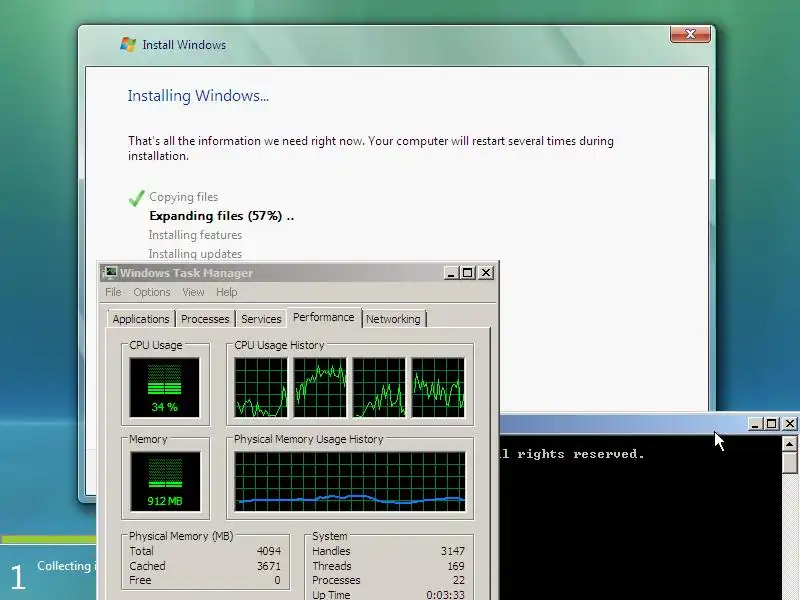Click the third CPU Usage History graph
This screenshot has width=800, height=600.
[379, 388]
